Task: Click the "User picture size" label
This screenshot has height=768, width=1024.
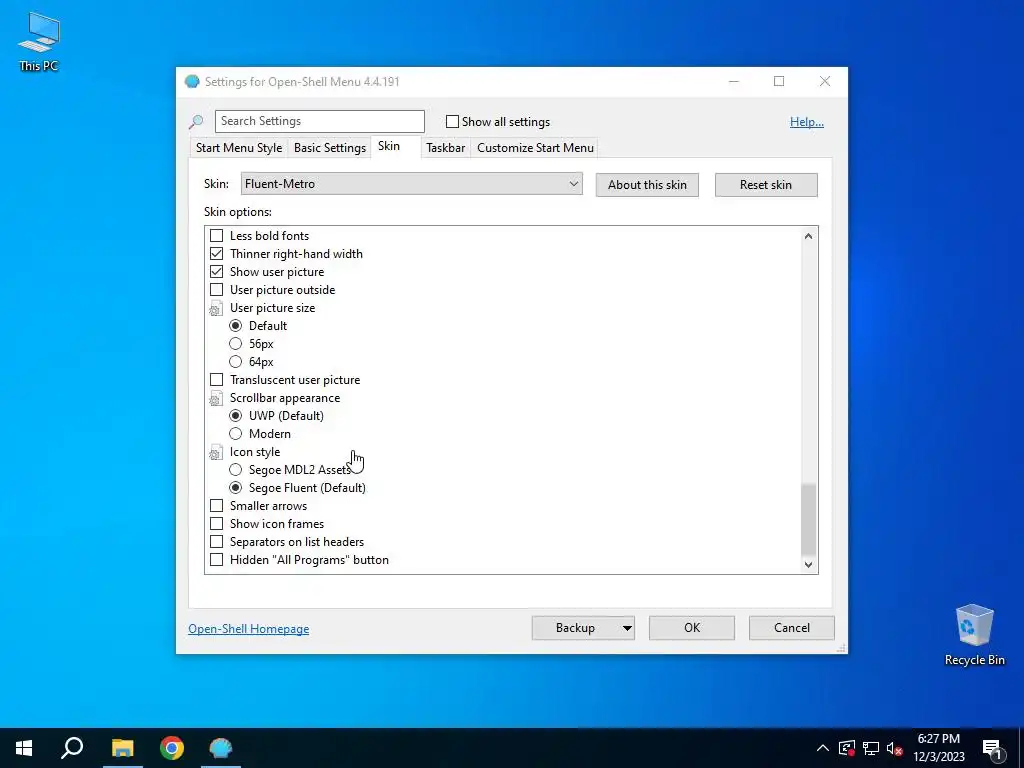Action: [x=272, y=308]
